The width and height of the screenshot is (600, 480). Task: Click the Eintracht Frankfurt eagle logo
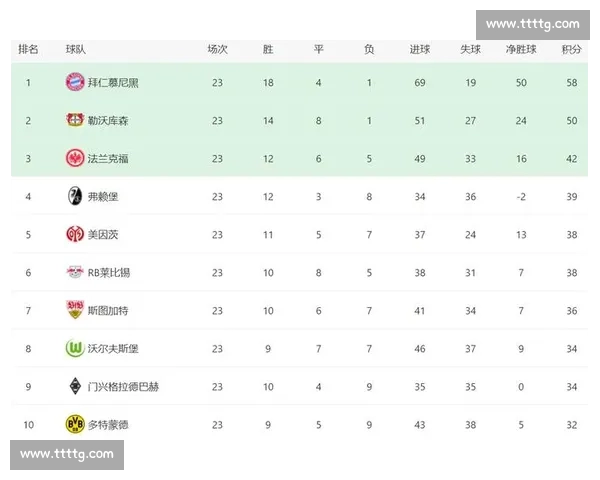(74, 158)
